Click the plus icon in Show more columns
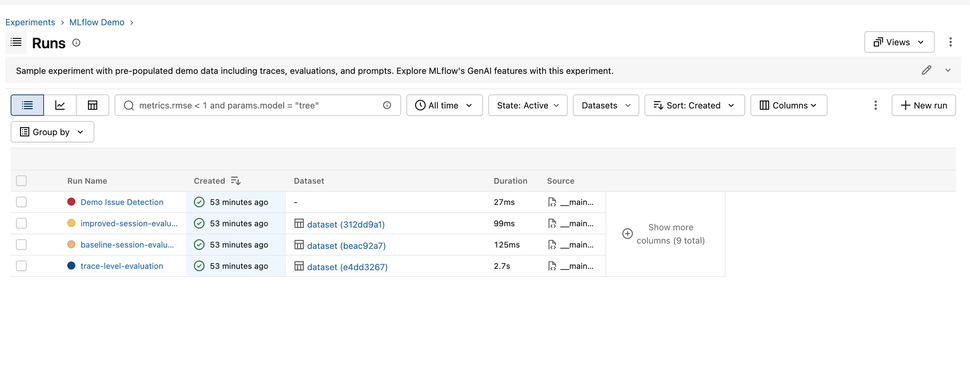The width and height of the screenshot is (970, 374). [x=627, y=234]
